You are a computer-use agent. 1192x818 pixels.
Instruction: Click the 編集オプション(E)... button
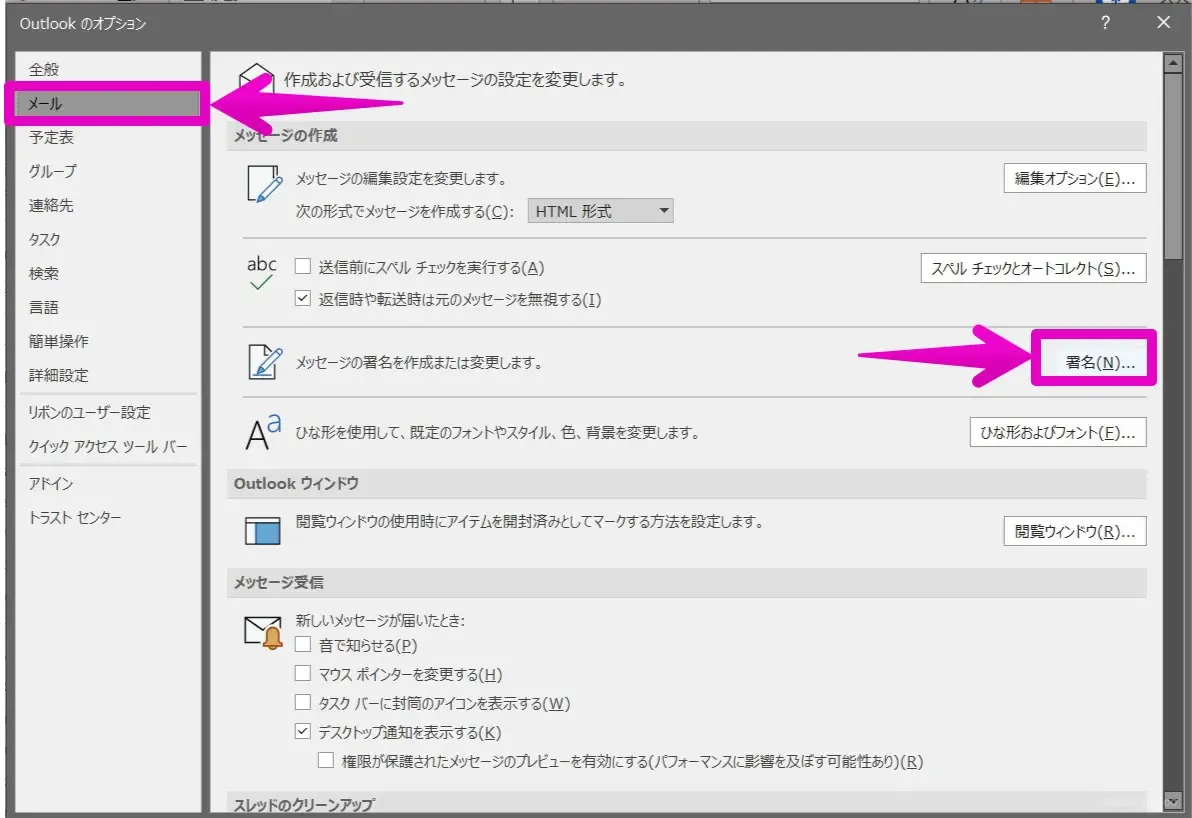(1075, 179)
